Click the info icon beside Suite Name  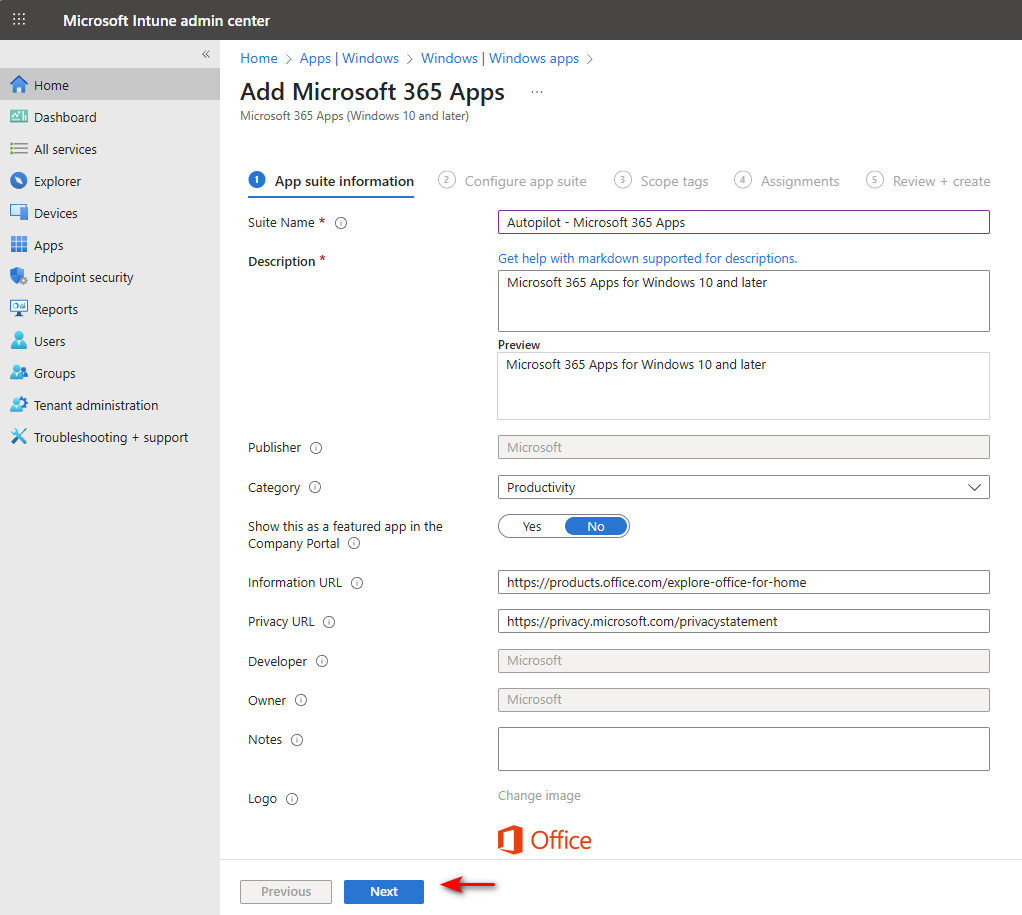pyautogui.click(x=341, y=223)
